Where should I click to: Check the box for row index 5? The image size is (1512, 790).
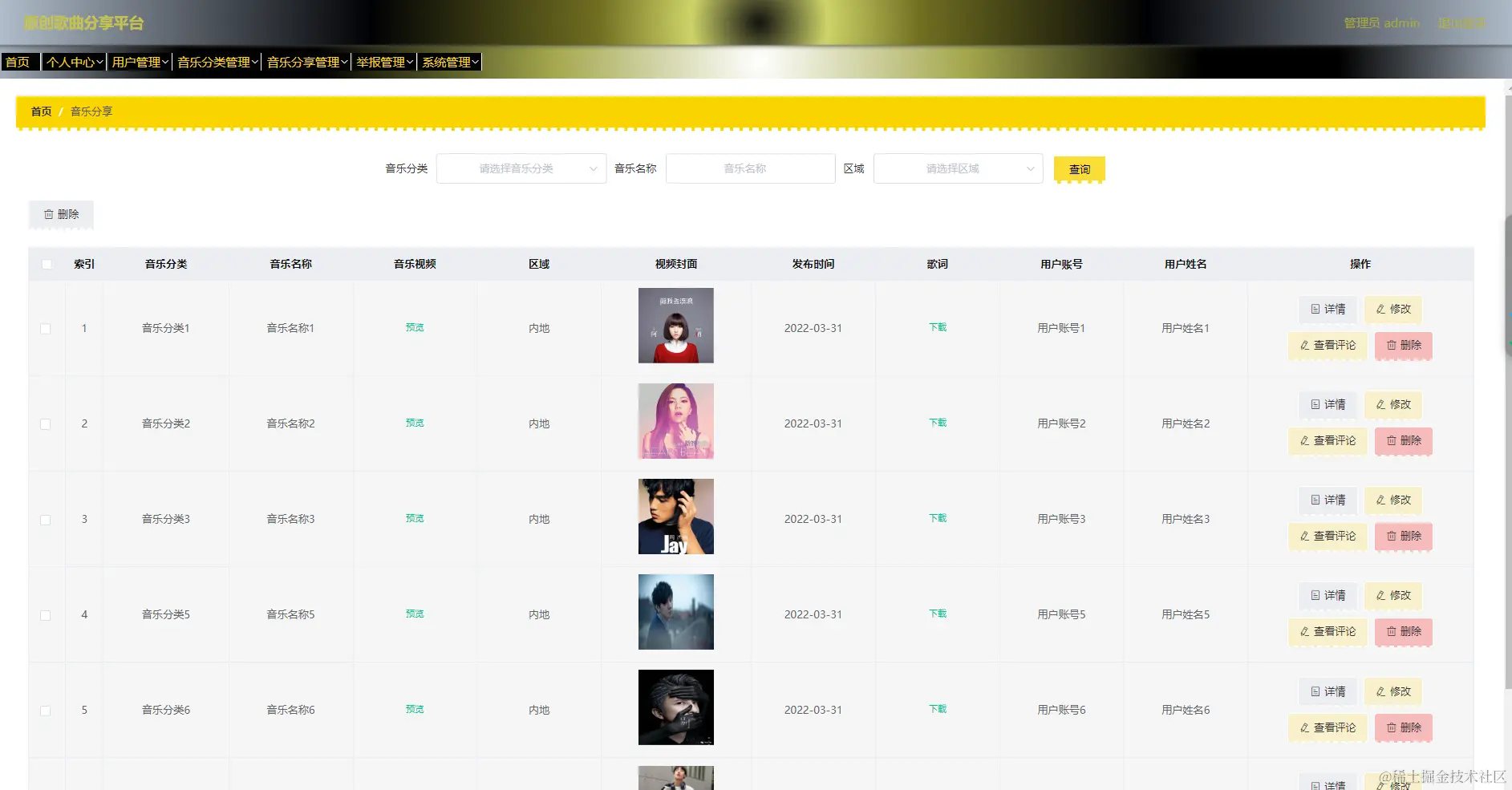point(46,711)
